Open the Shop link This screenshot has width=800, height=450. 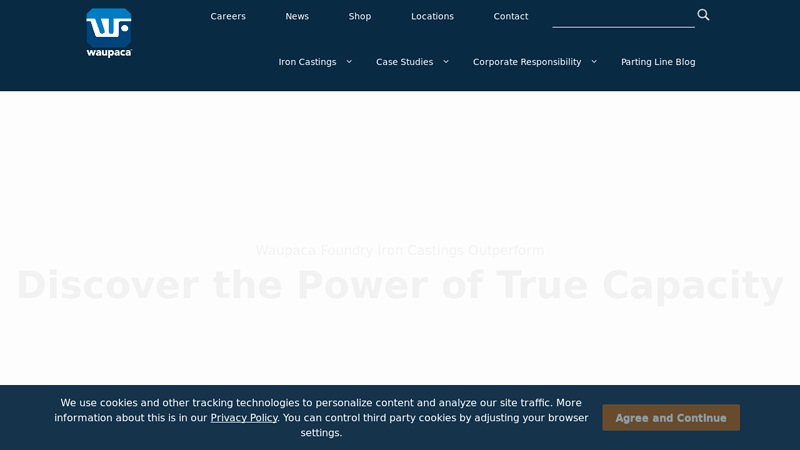(x=360, y=16)
